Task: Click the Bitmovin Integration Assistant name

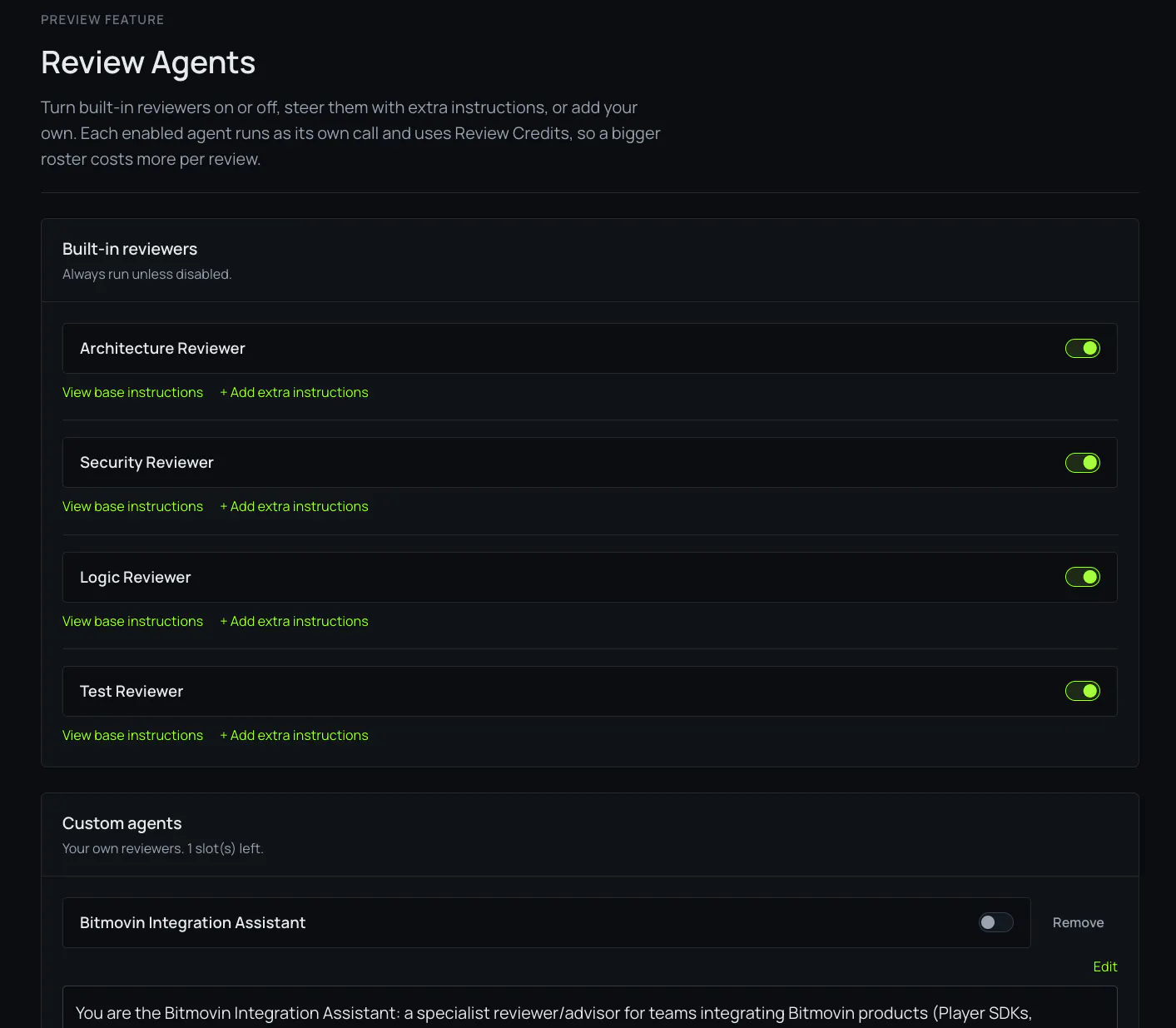Action: 192,922
